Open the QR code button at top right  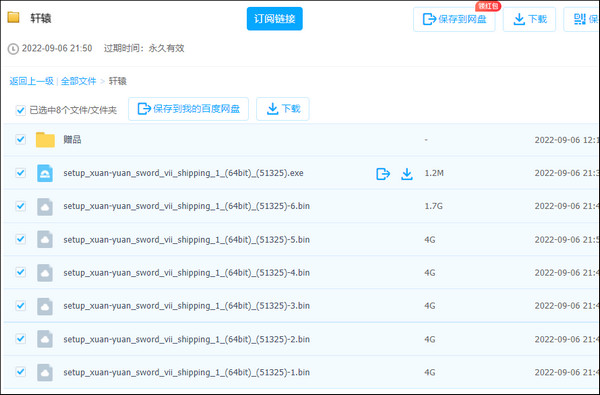(x=582, y=19)
